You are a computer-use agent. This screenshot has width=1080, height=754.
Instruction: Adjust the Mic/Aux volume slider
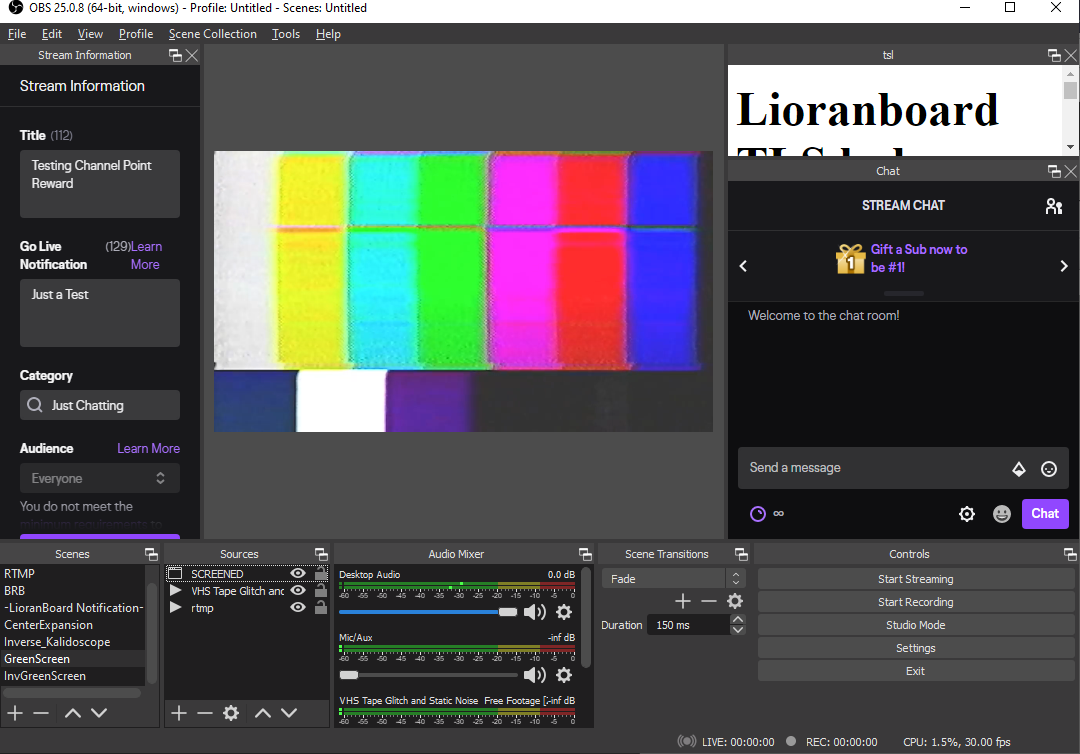pos(428,675)
